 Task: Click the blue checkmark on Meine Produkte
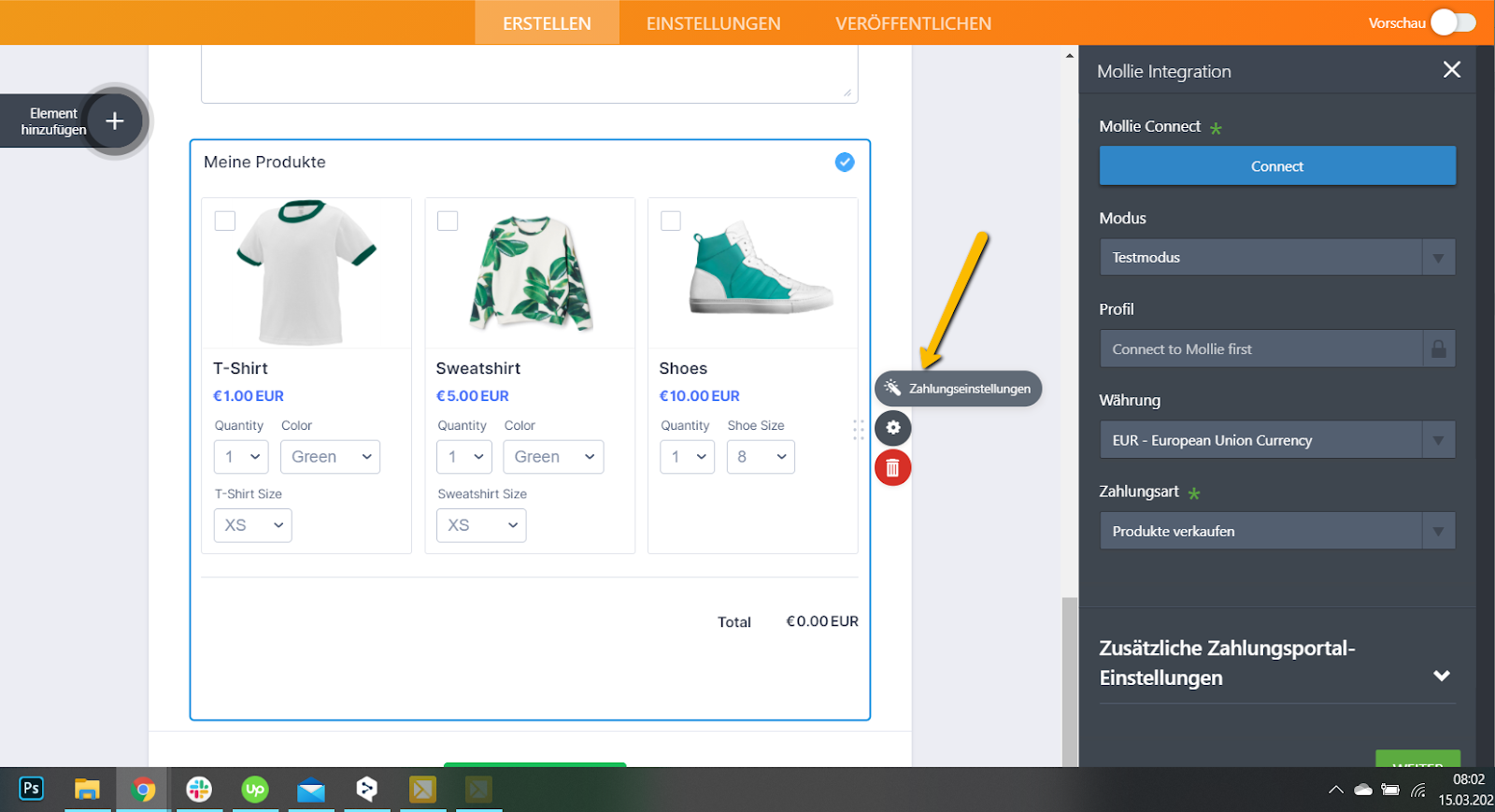coord(845,162)
